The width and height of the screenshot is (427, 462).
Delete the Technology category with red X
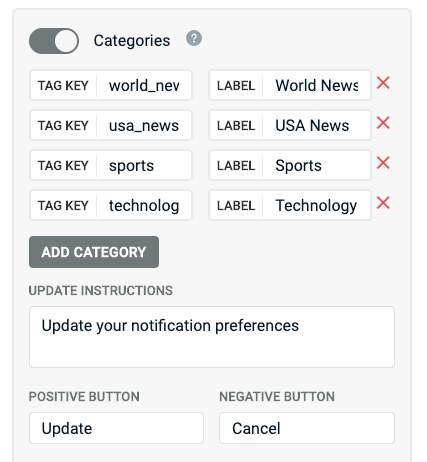pos(383,203)
